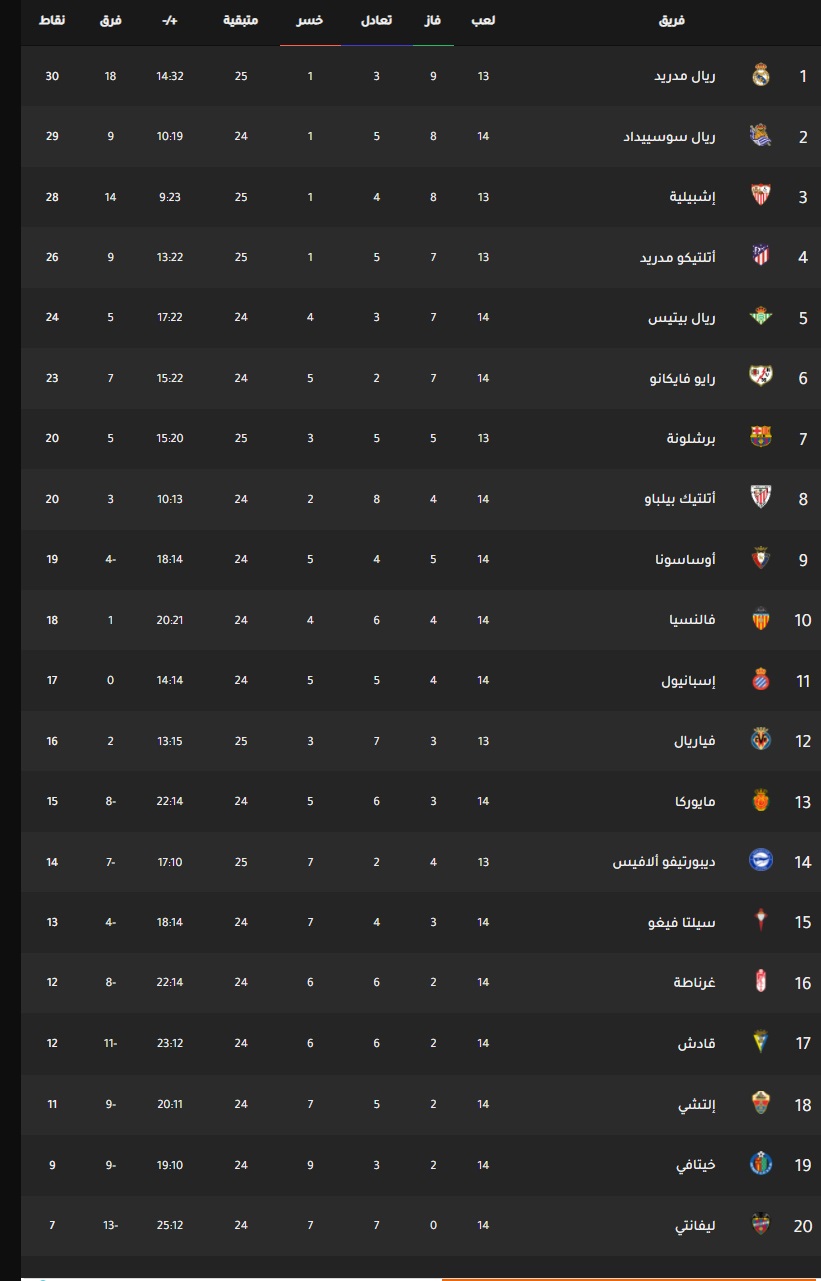The height and width of the screenshot is (1281, 821).
Task: Sort by فاز wins column header
Action: [x=433, y=20]
